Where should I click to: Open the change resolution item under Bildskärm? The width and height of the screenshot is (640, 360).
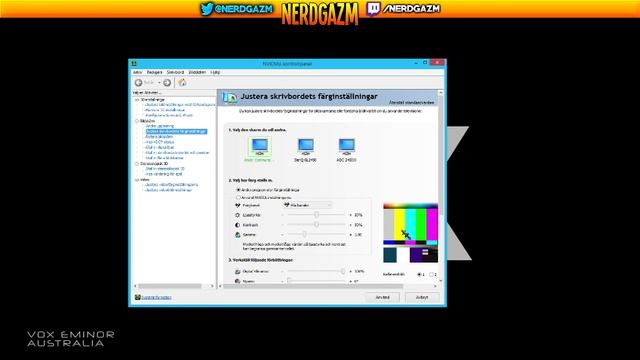click(x=160, y=126)
